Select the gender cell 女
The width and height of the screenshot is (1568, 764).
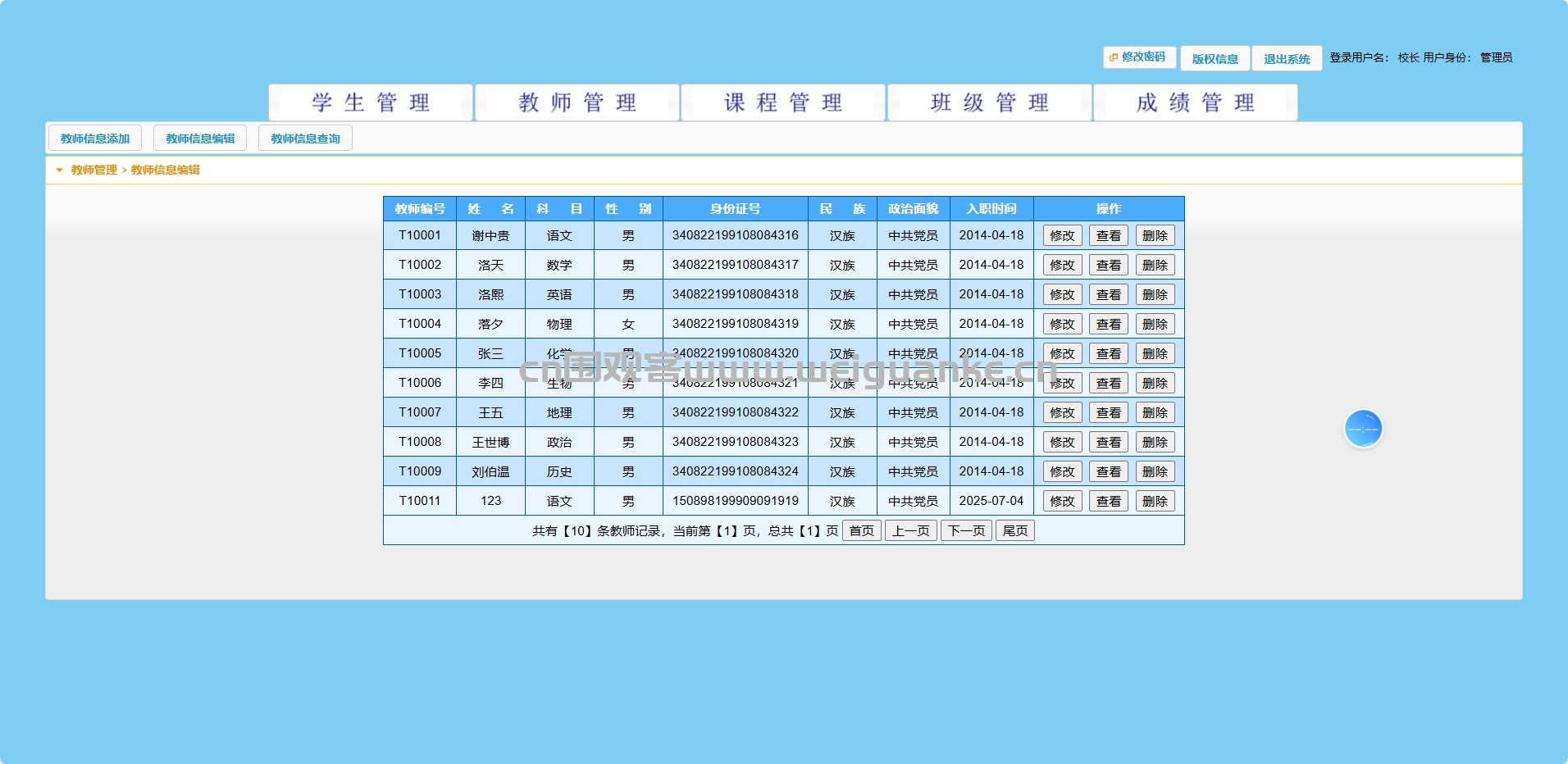pyautogui.click(x=628, y=324)
